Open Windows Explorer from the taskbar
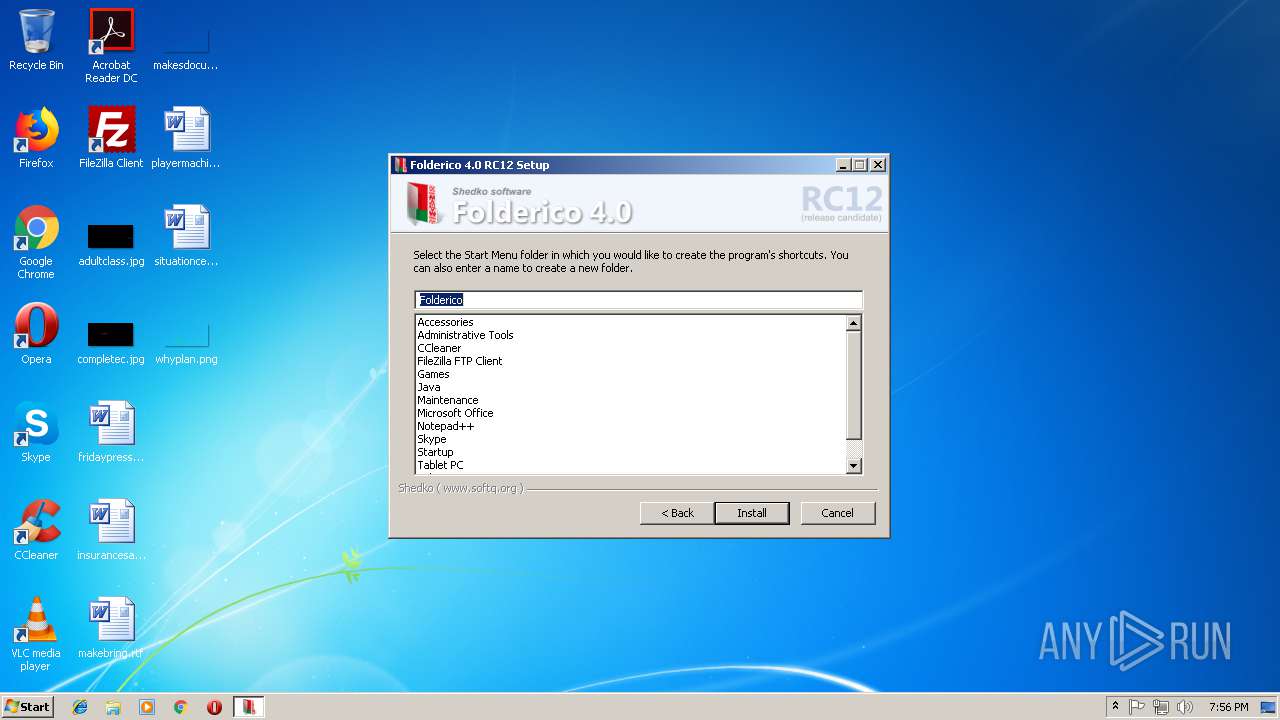 tap(113, 707)
